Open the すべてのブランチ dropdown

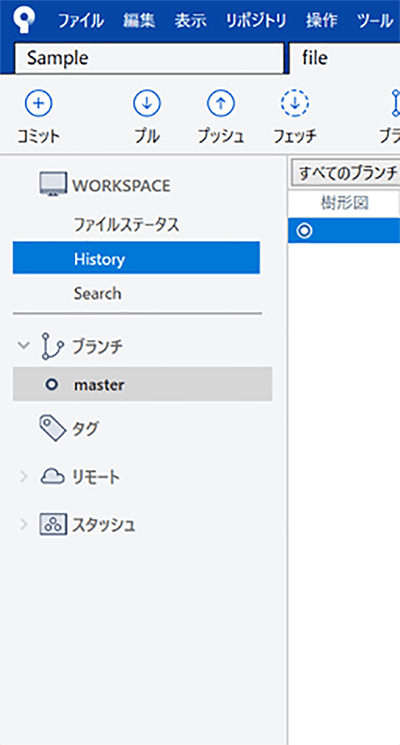[344, 174]
